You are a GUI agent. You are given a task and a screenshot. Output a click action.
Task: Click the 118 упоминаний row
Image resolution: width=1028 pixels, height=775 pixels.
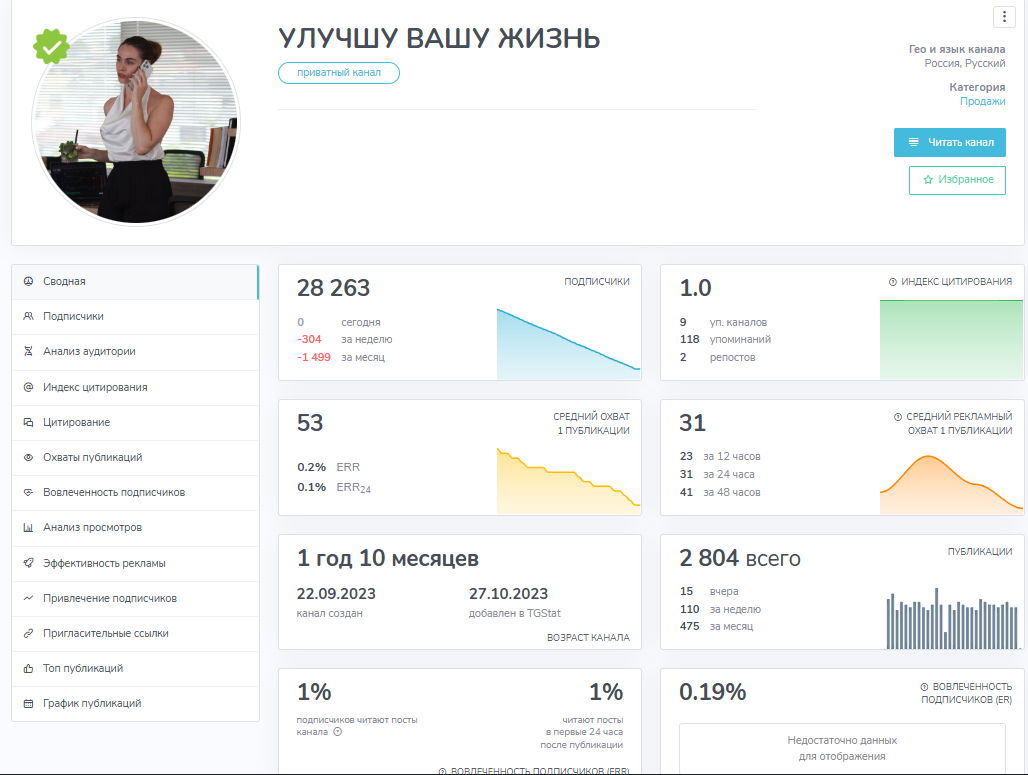(x=725, y=340)
